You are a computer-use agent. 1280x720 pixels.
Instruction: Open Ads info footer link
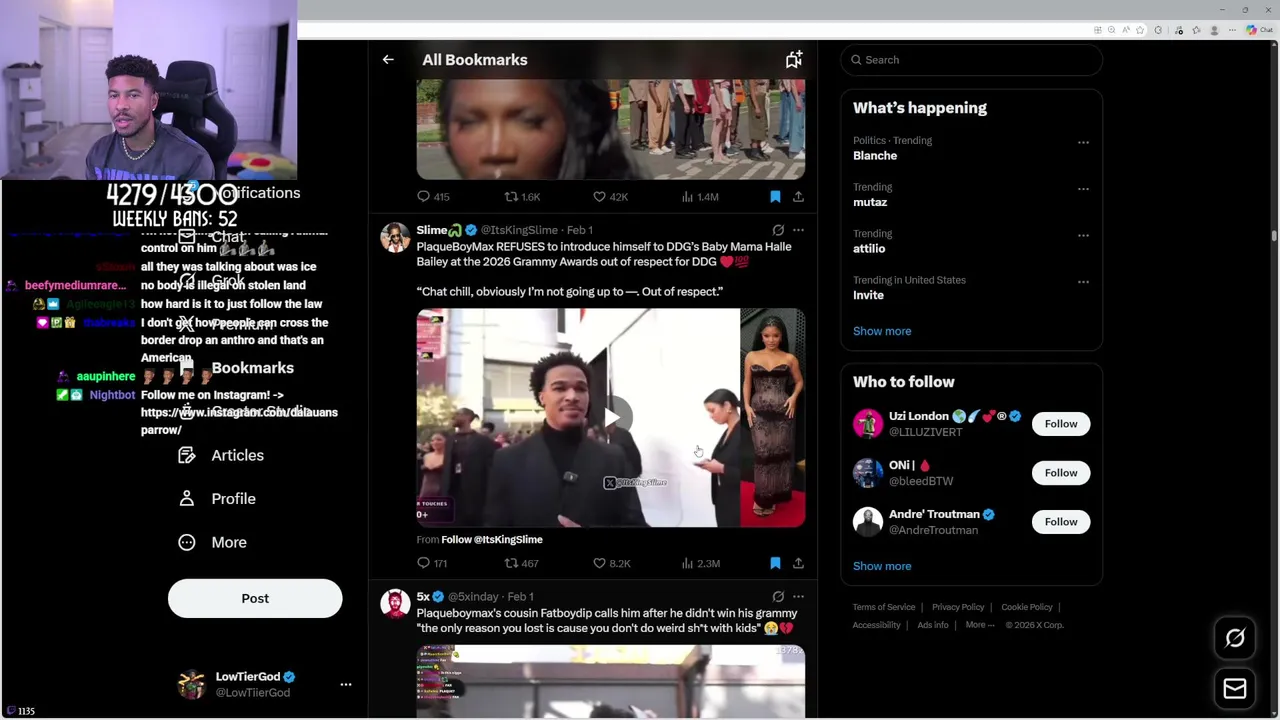933,625
